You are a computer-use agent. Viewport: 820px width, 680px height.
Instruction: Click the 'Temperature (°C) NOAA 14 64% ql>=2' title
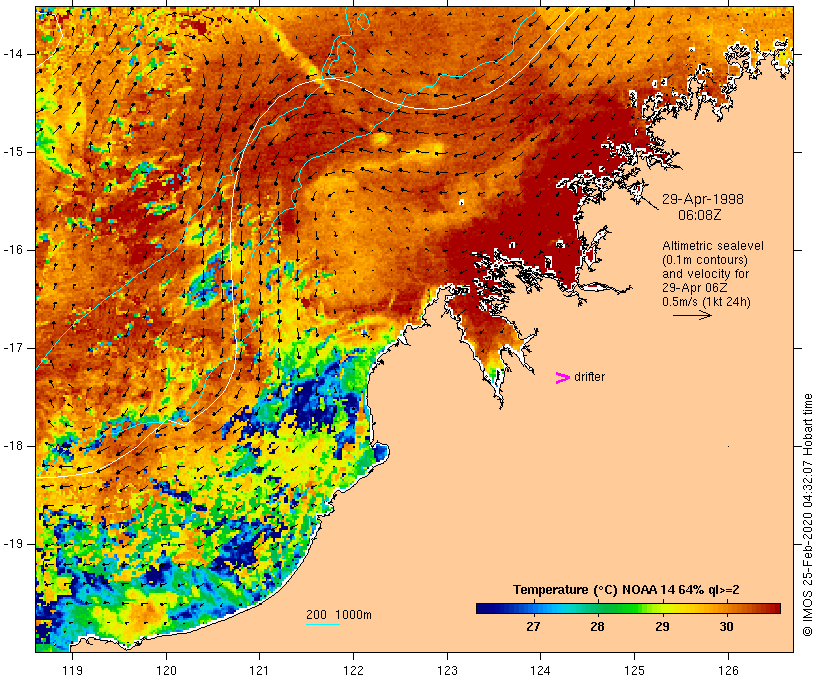coord(627,590)
